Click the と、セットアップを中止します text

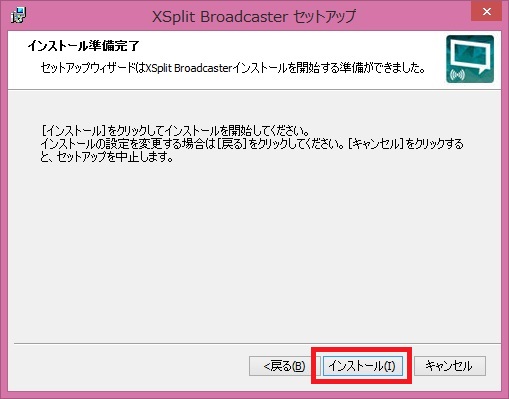tap(107, 157)
